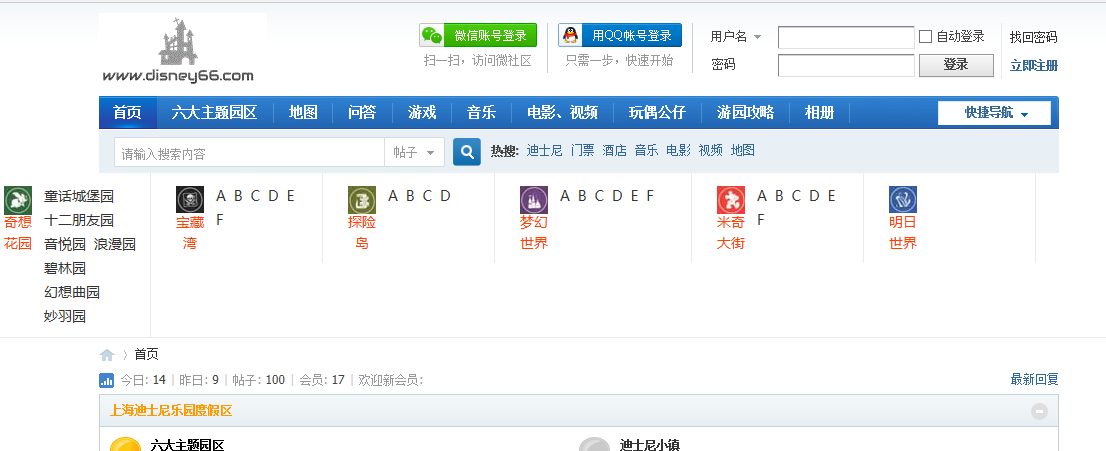Open 地图 nav tab

(x=303, y=112)
